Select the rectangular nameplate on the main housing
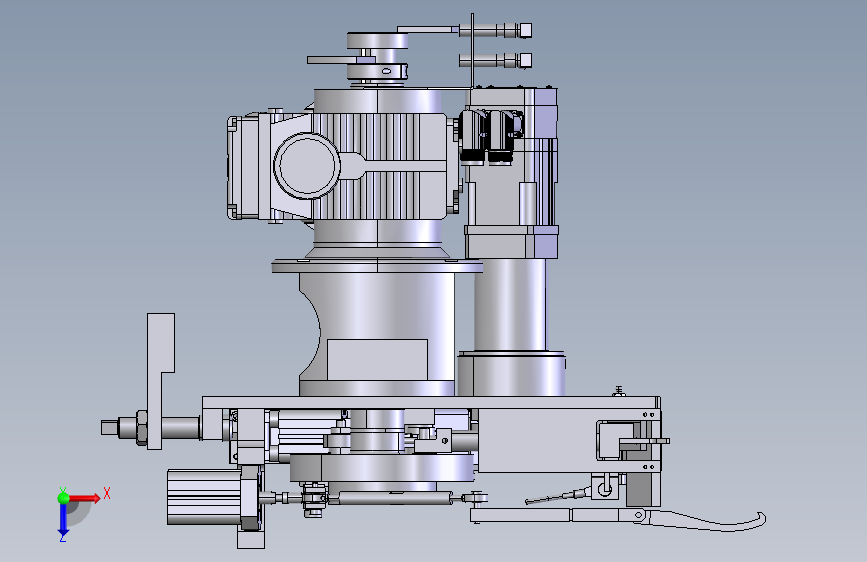This screenshot has width=867, height=562. [377, 360]
